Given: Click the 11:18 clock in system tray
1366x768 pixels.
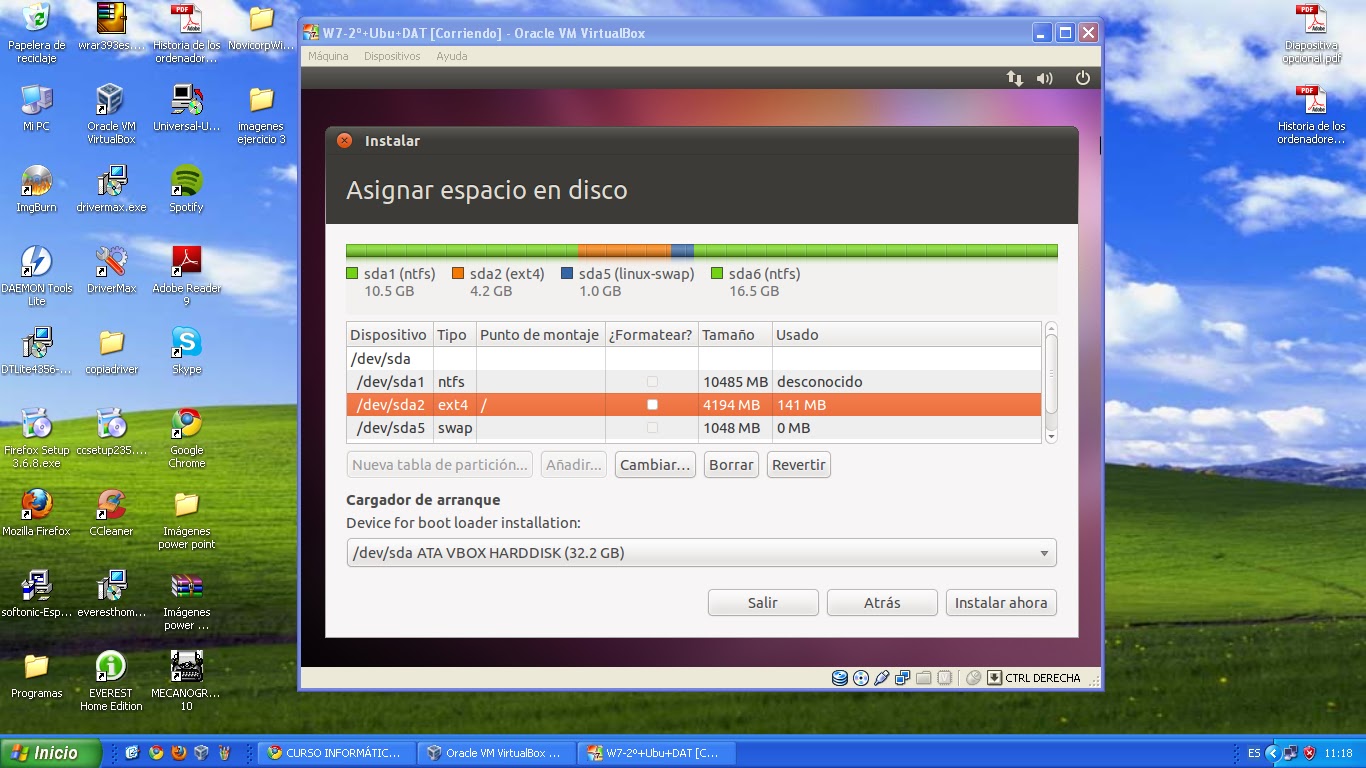Looking at the screenshot, I should pyautogui.click(x=1338, y=753).
